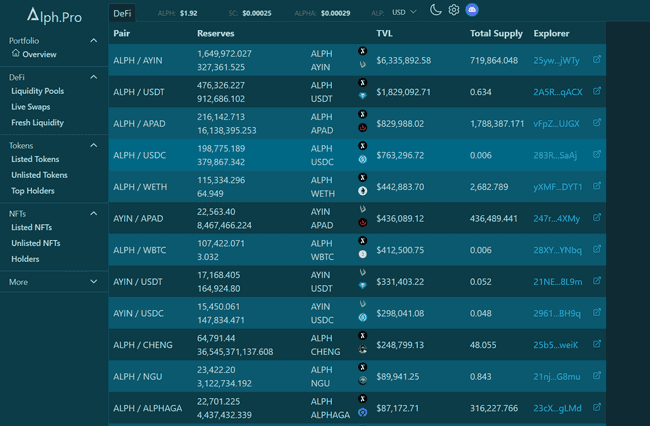Open external link for ALPH / AYIN pair
Screen dimensions: 650x426
598,60
